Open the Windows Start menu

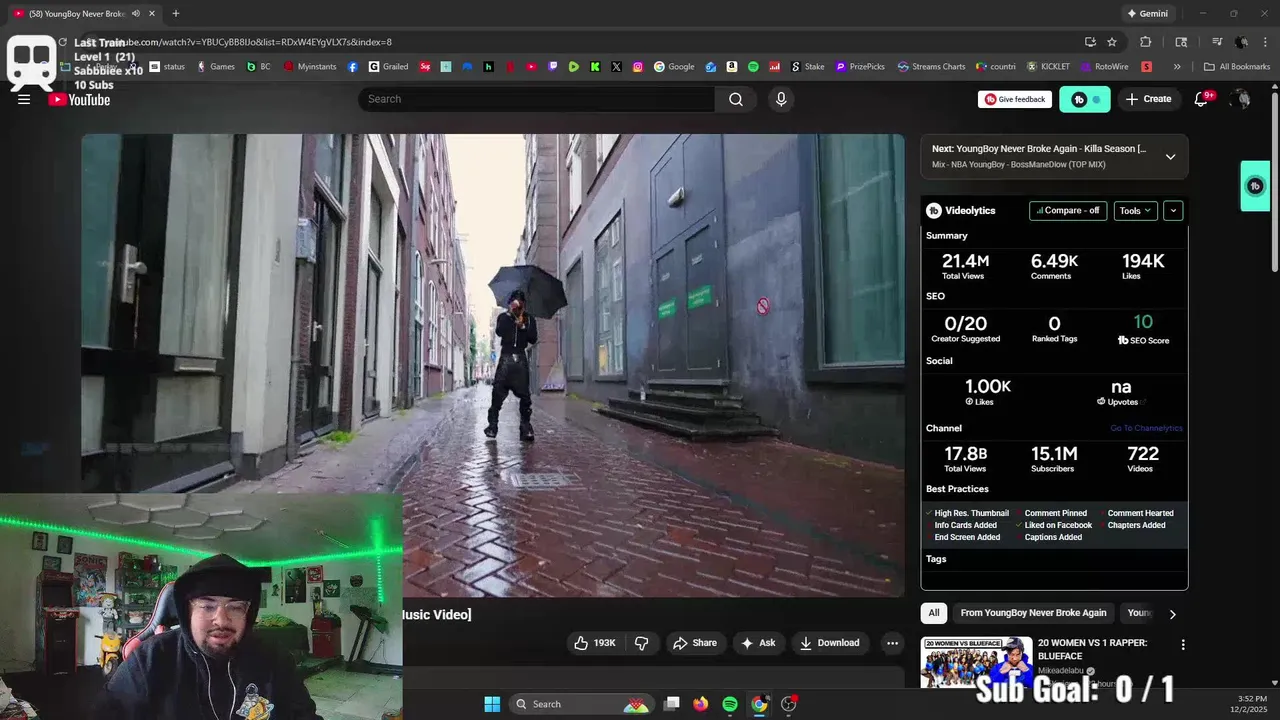[x=492, y=704]
